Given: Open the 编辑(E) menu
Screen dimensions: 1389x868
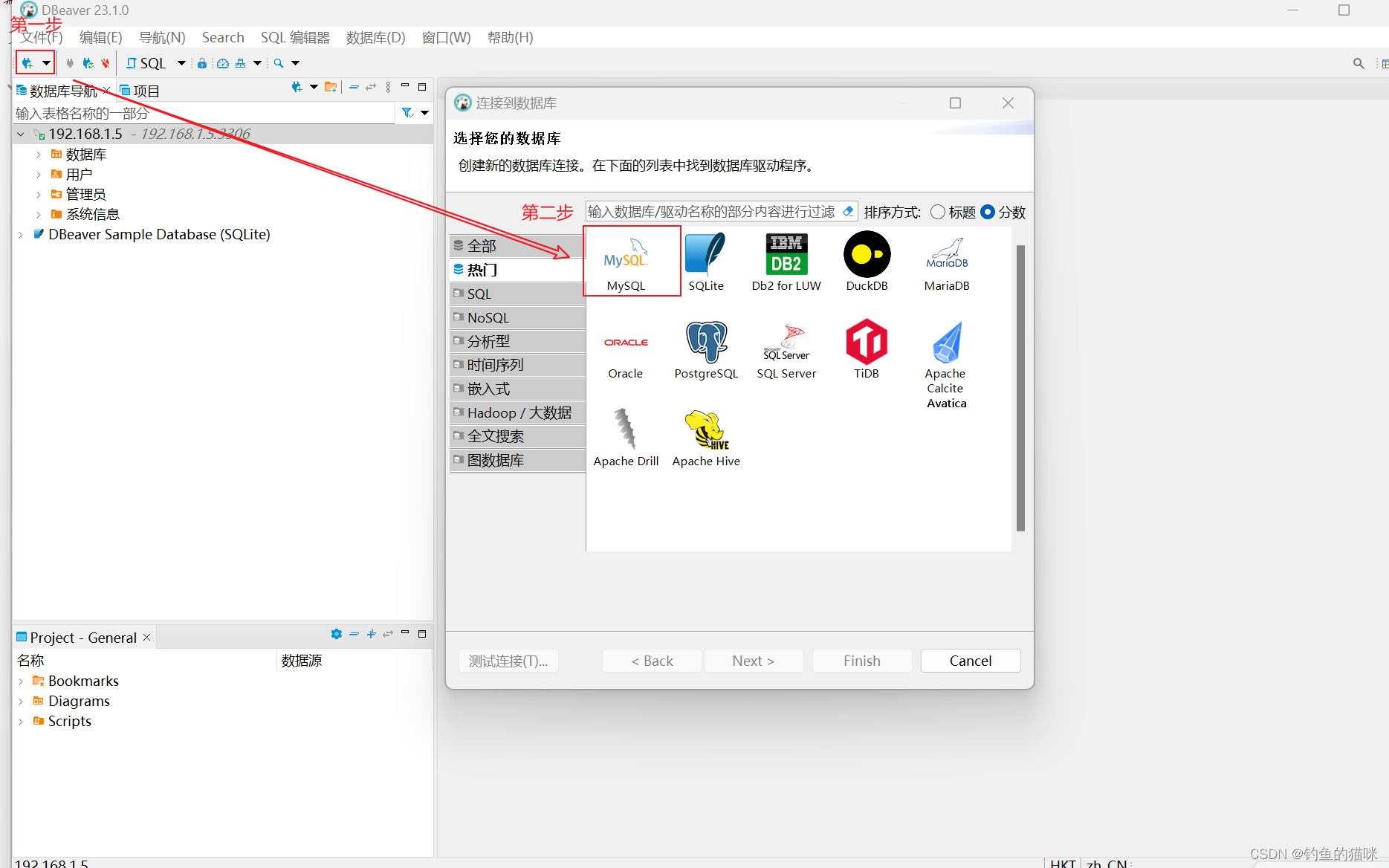Looking at the screenshot, I should tap(100, 37).
